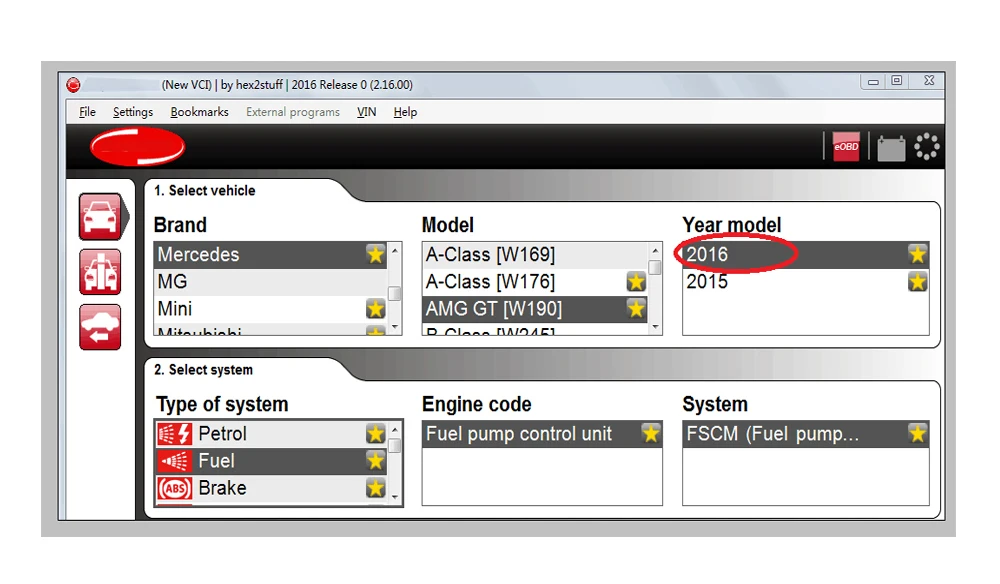Image resolution: width=1000 pixels, height=584 pixels.
Task: Open the car vehicle selection sidebar icon
Action: pos(100,217)
